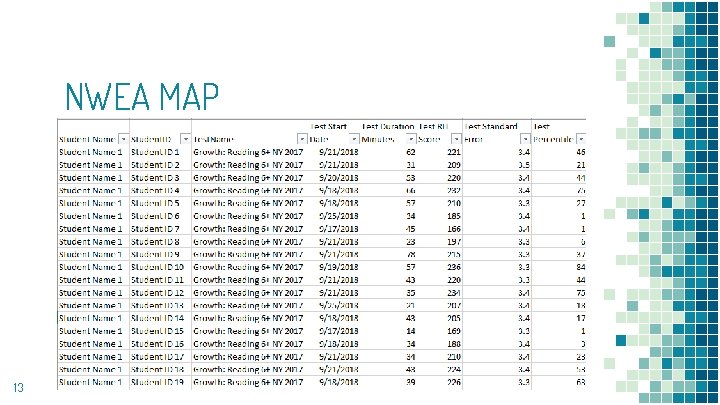This screenshot has width=720, height=405.
Task: Click the NWEA MAP slide title
Action: pyautogui.click(x=142, y=97)
